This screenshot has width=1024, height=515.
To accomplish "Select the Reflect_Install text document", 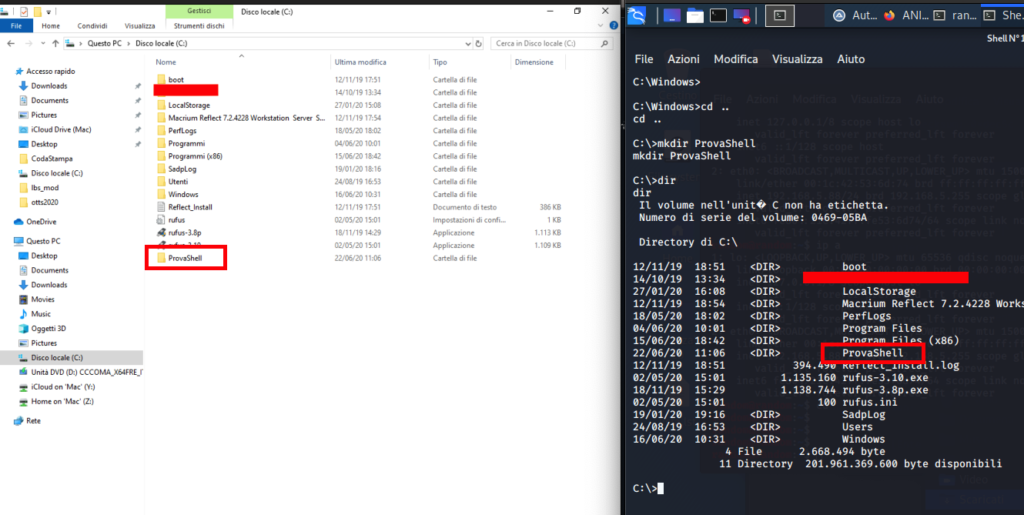I will [190, 207].
